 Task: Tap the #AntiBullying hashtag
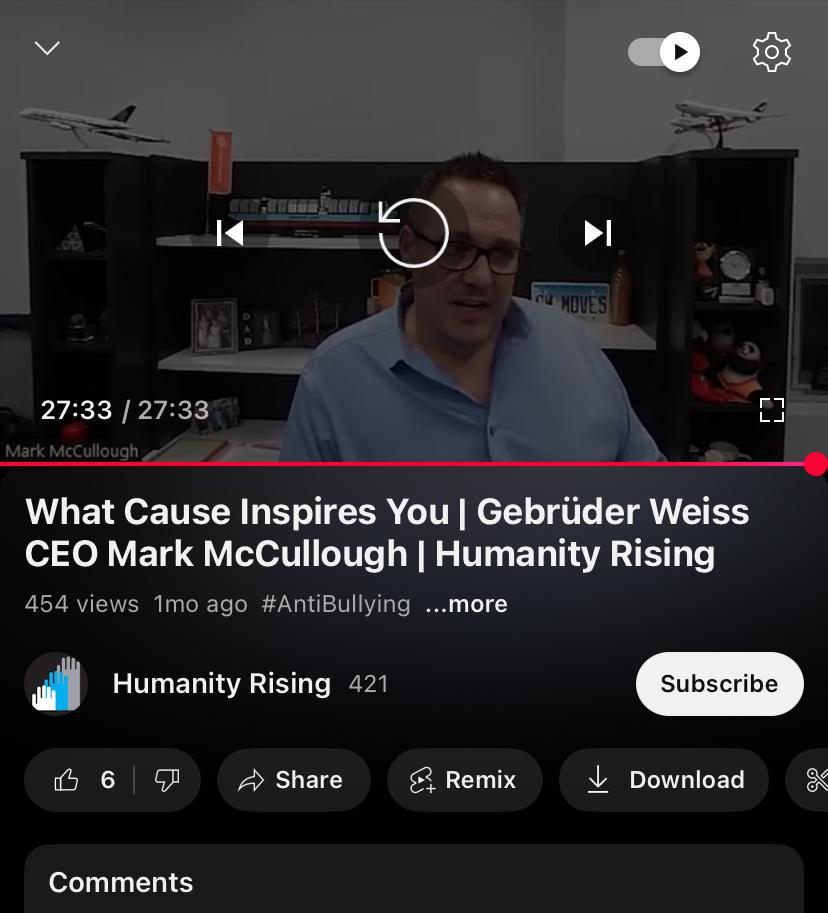(336, 604)
